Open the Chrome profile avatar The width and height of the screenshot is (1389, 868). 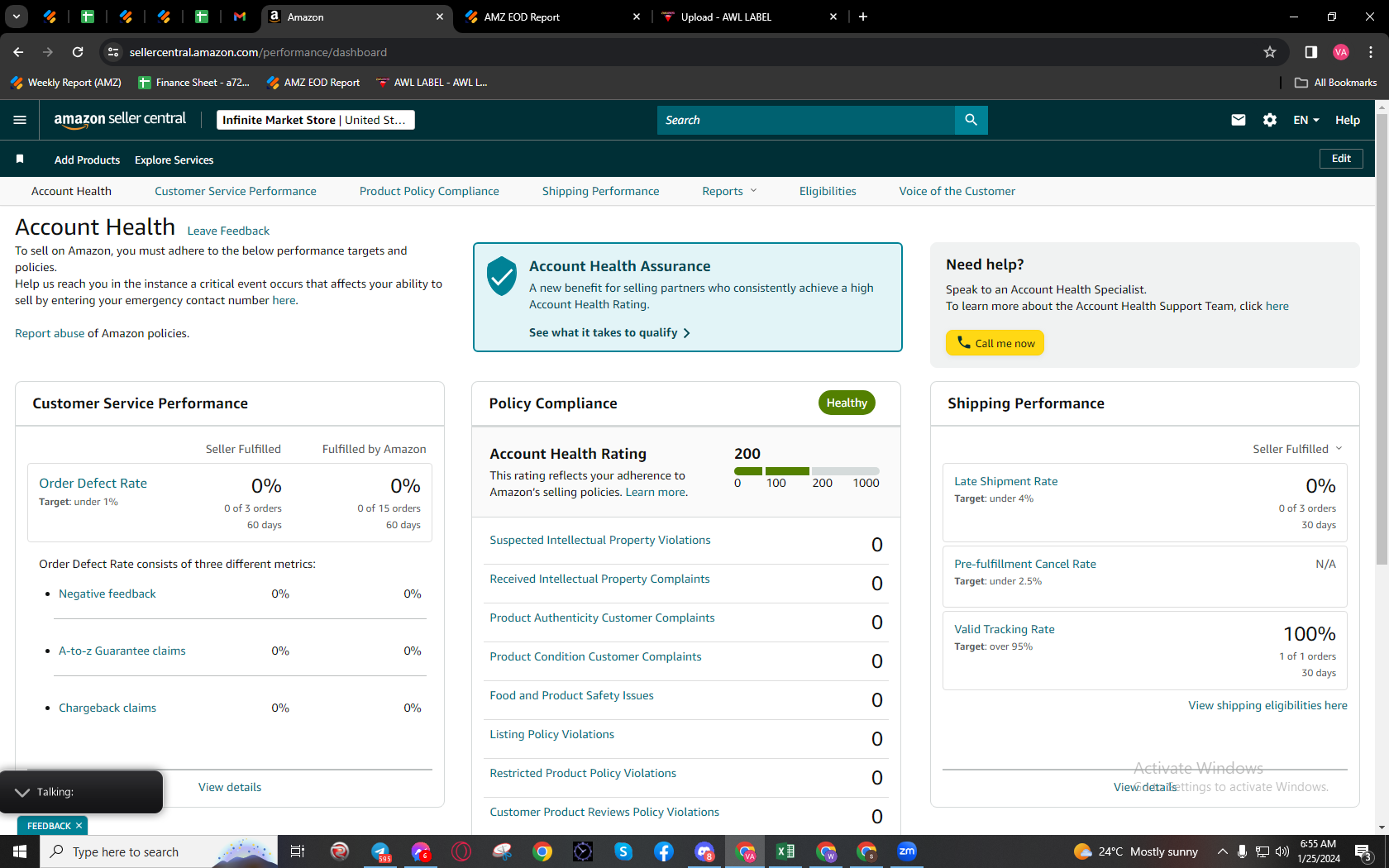(1341, 52)
